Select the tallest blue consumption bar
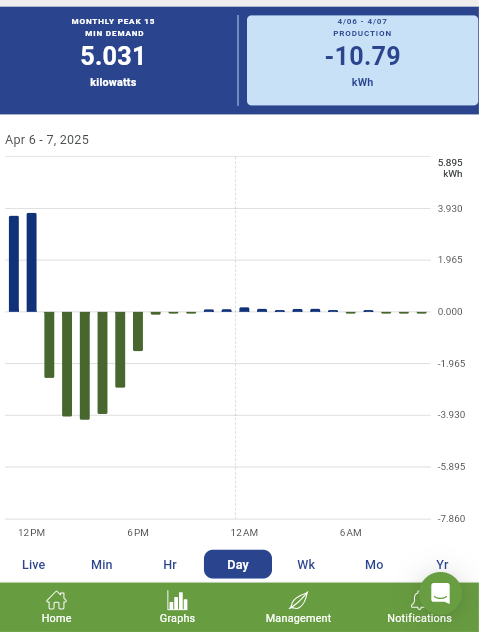This screenshot has width=479, height=632. [x=31, y=262]
